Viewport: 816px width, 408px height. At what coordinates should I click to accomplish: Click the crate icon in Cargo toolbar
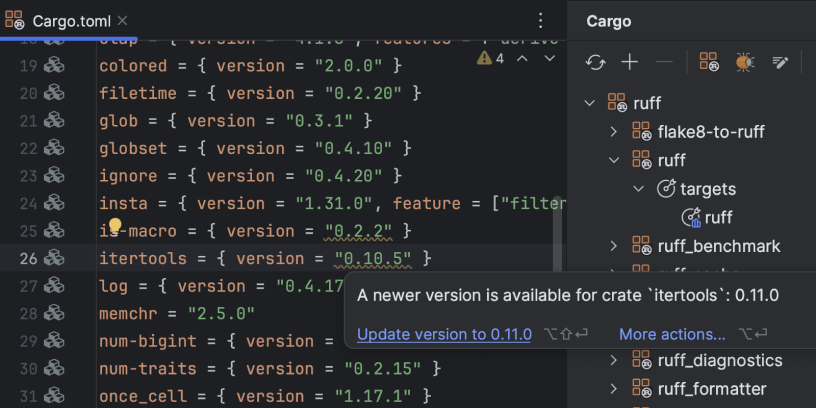click(x=709, y=62)
